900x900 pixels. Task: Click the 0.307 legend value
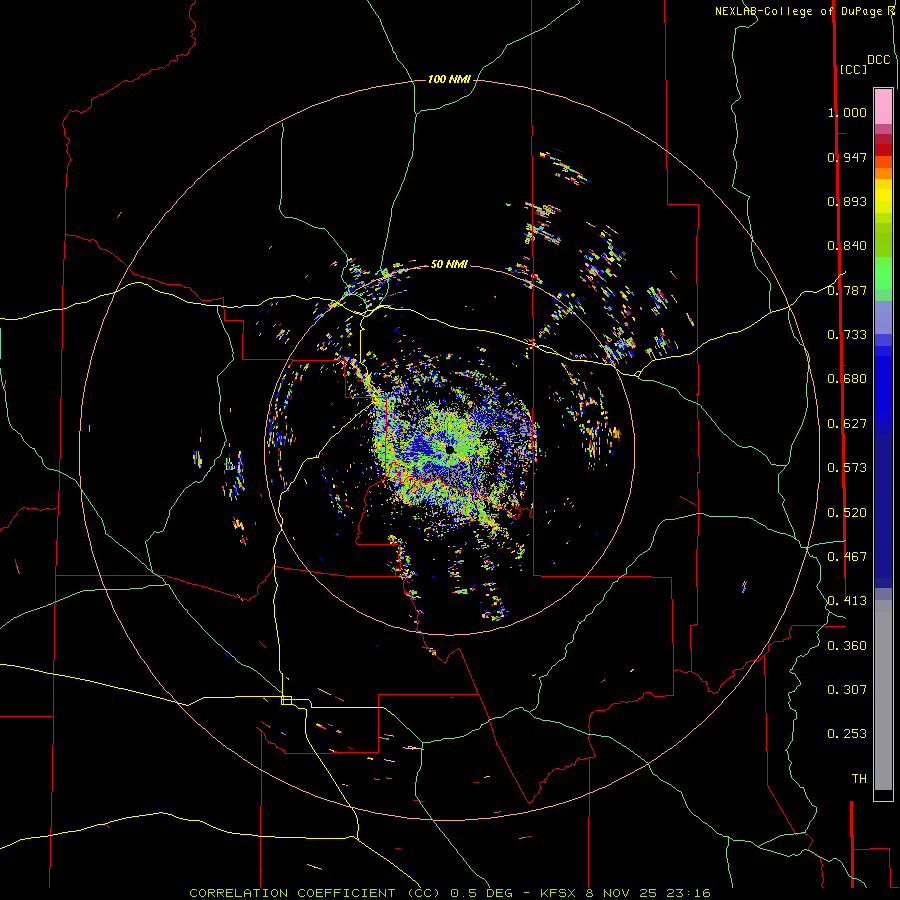[x=847, y=690]
